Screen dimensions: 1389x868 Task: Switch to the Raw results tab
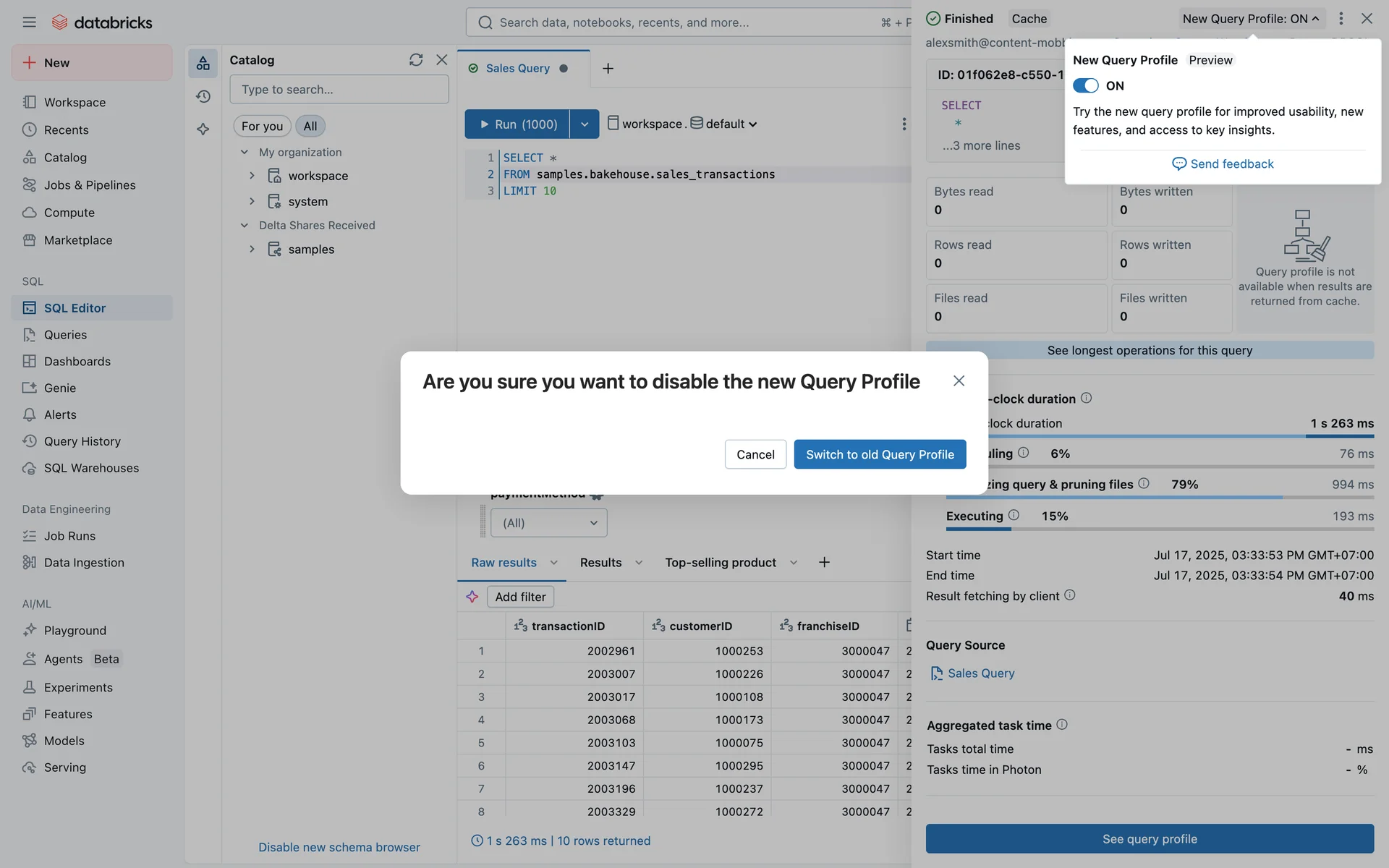pyautogui.click(x=504, y=563)
